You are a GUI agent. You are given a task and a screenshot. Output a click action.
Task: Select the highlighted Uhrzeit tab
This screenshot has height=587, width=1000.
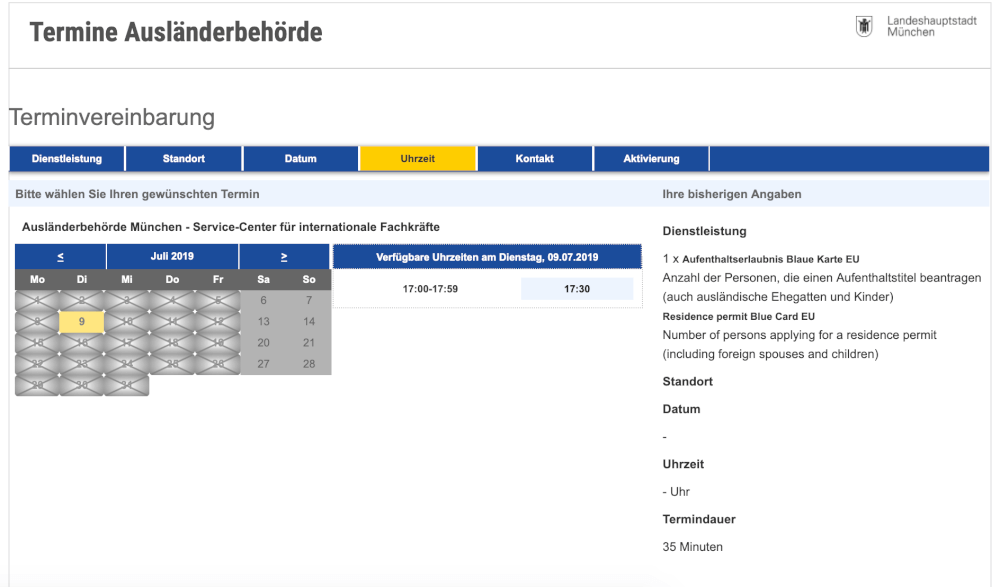click(x=418, y=159)
